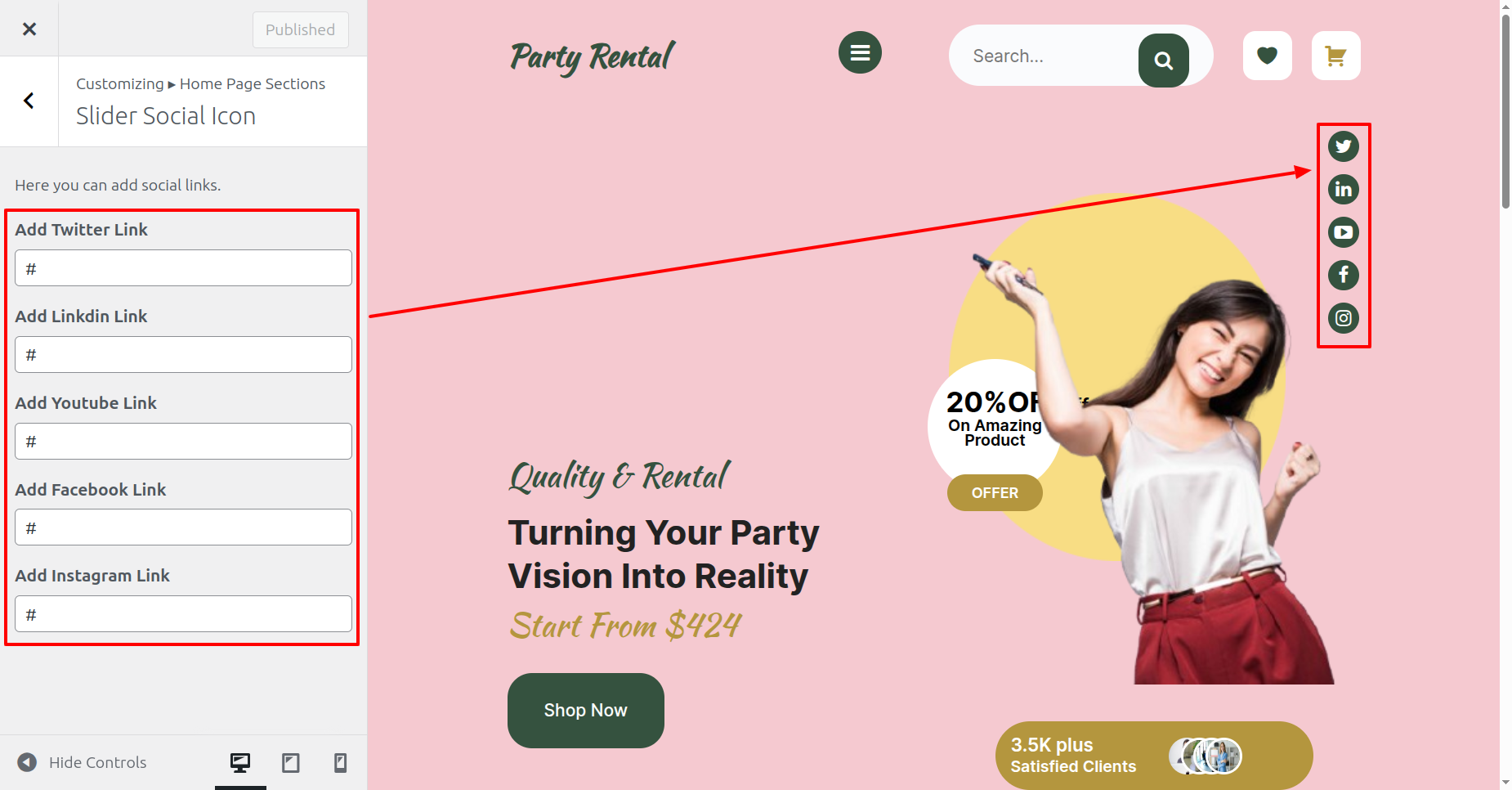Viewport: 1512px width, 790px height.
Task: Click the Shop Now button
Action: tap(585, 710)
